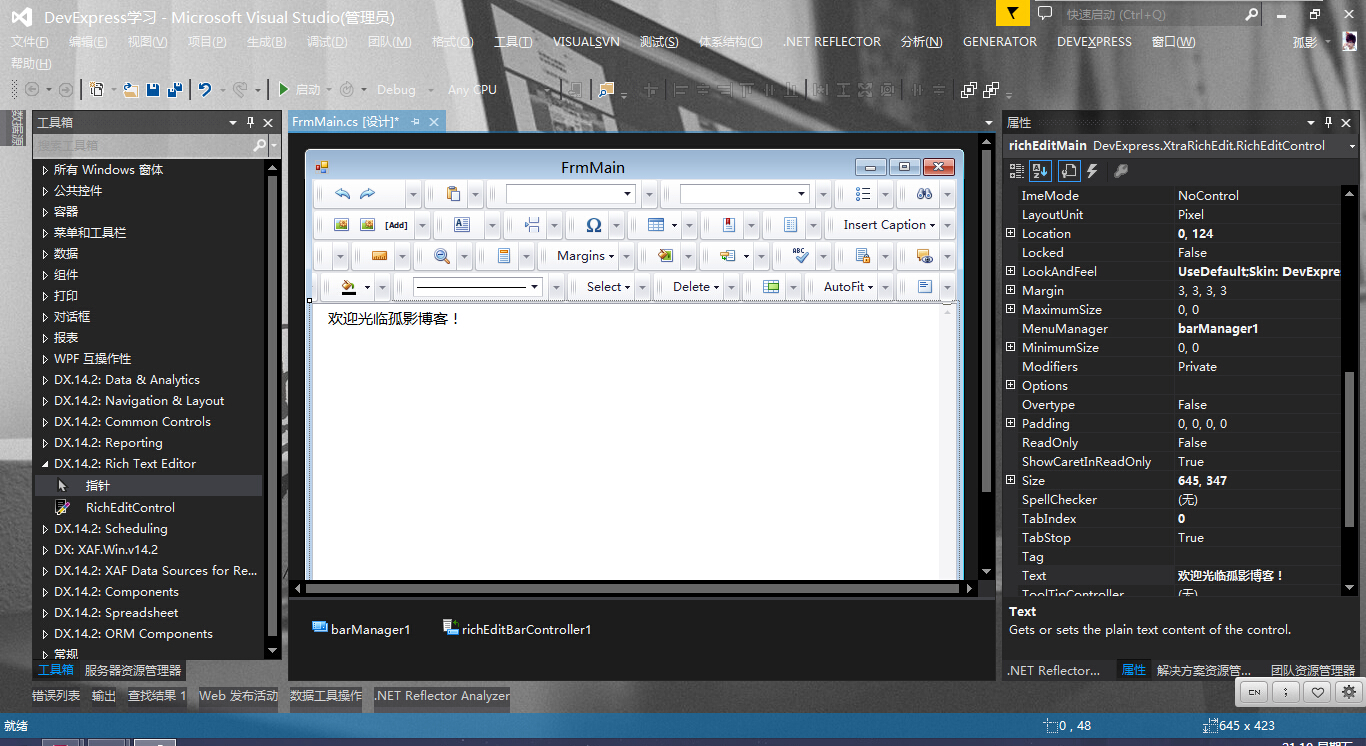Click the green Start debugging arrow
The width and height of the screenshot is (1366, 746).
284,89
